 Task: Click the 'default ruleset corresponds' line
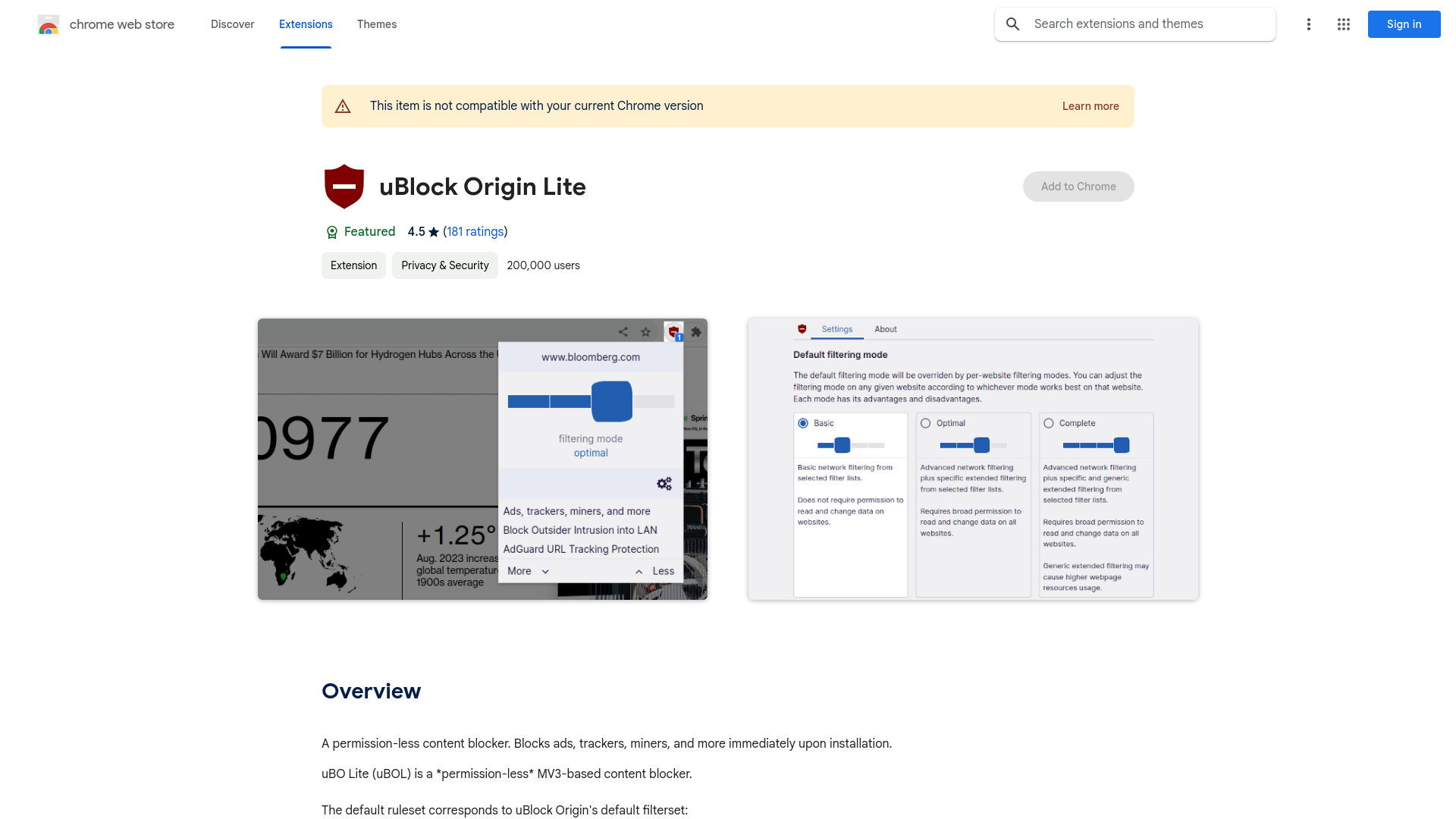tap(504, 811)
